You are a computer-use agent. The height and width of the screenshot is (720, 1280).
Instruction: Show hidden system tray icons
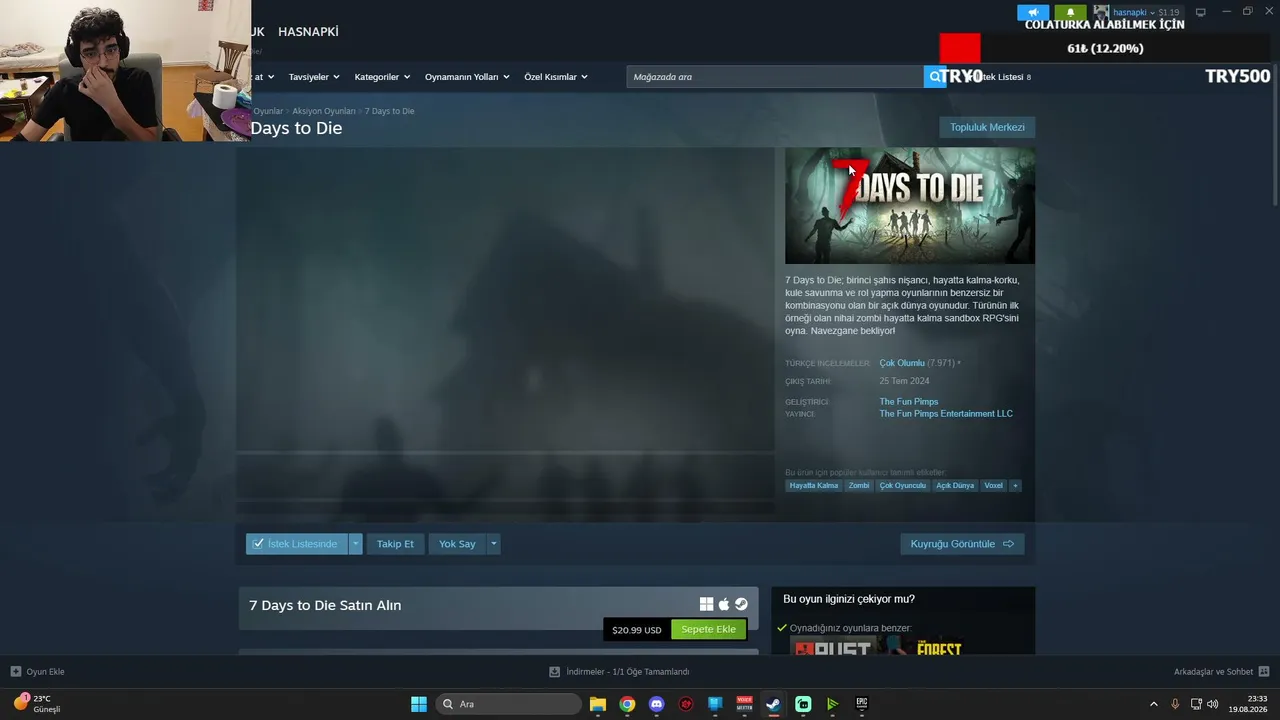[x=1153, y=704]
